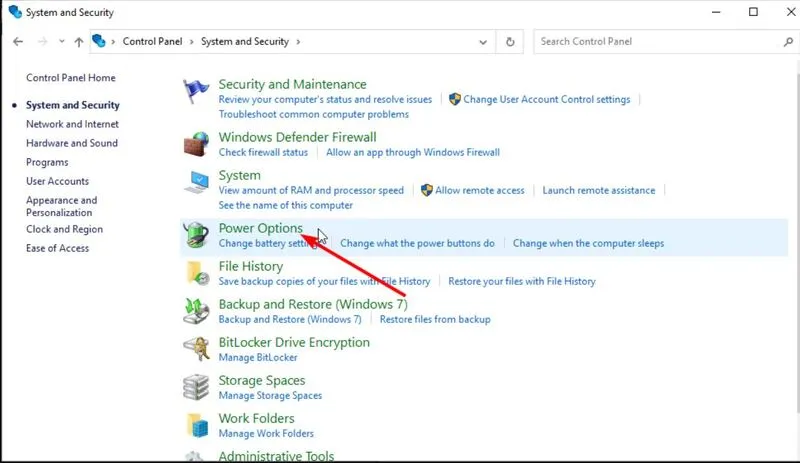800x463 pixels.
Task: Expand the chevron after Control Panel in address bar
Action: 192,42
